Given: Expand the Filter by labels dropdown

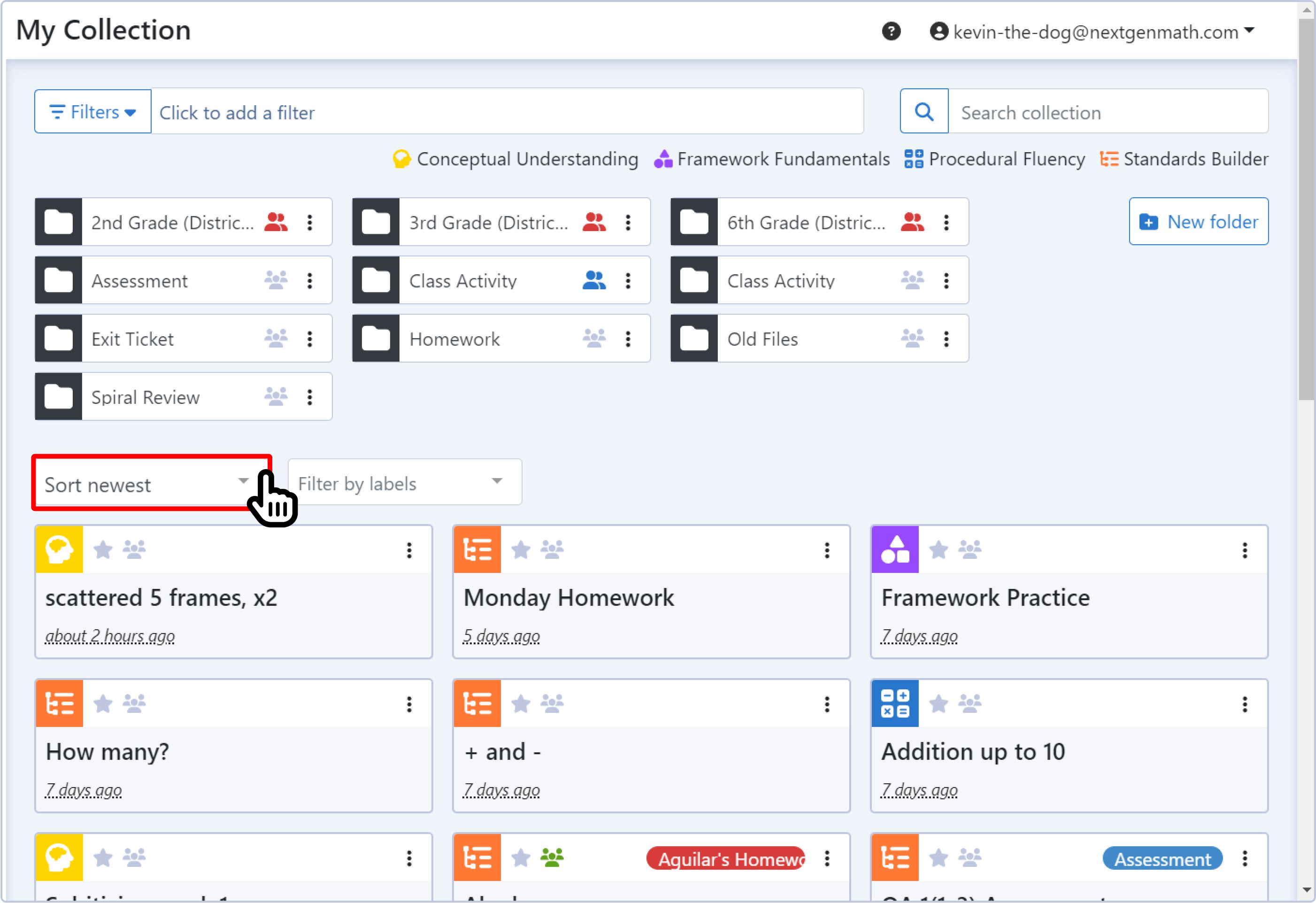Looking at the screenshot, I should click(x=405, y=483).
